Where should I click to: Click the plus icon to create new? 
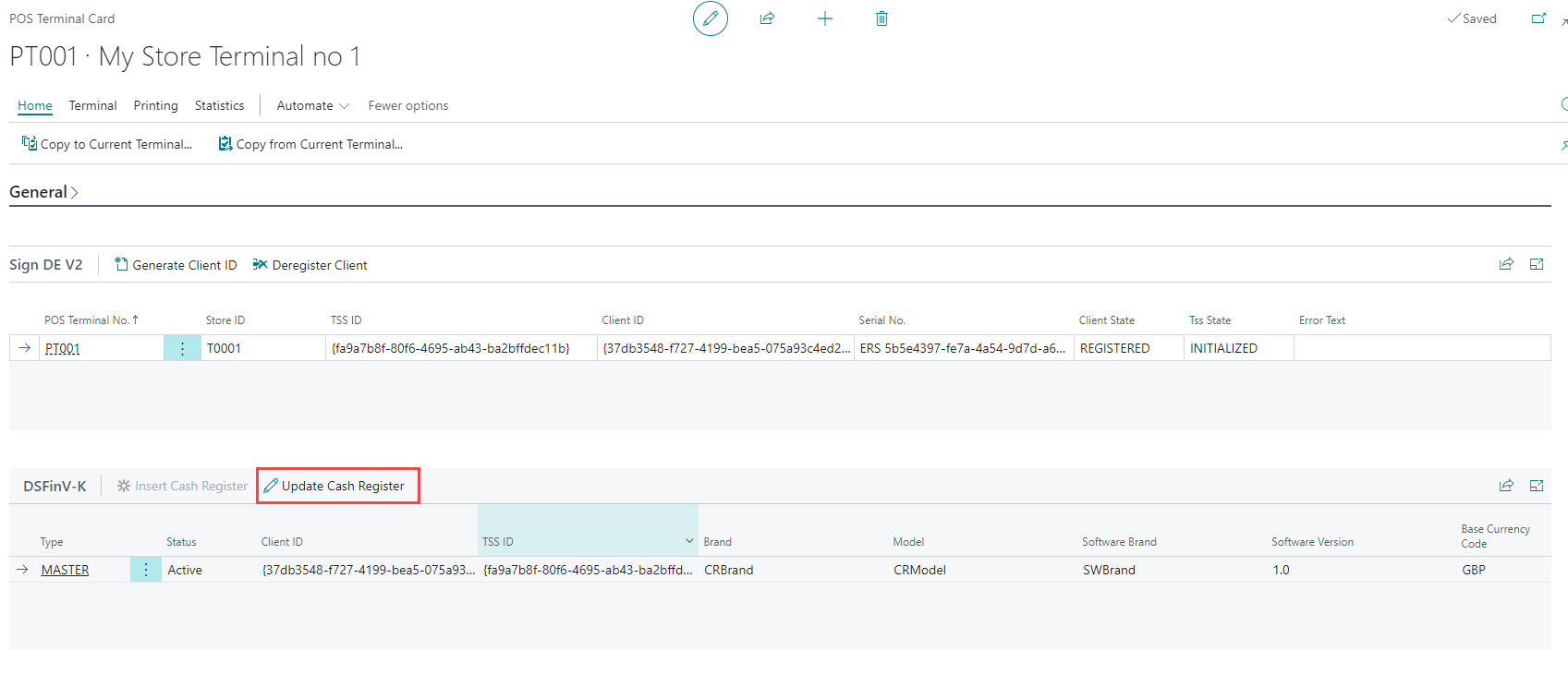[x=824, y=18]
